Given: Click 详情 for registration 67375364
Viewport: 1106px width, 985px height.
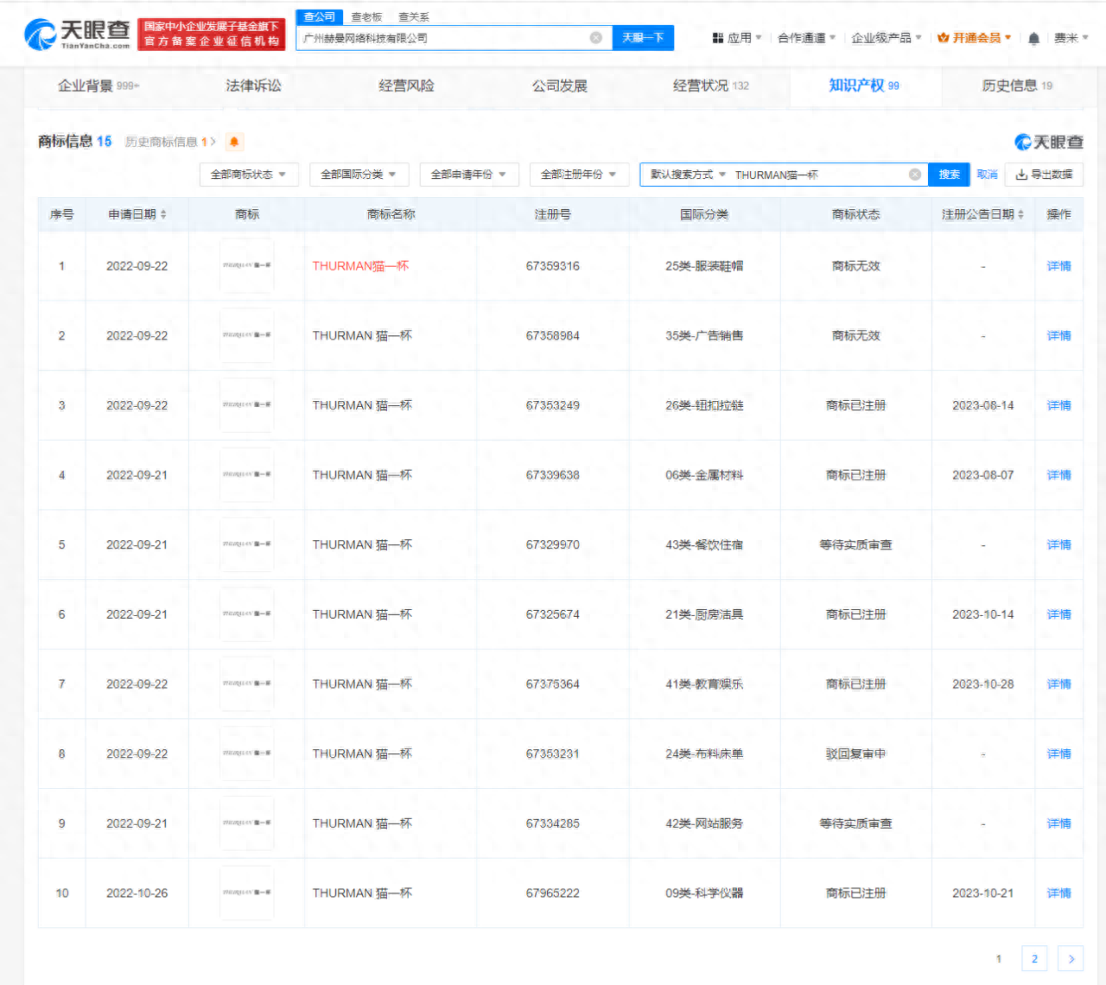Looking at the screenshot, I should point(1058,684).
